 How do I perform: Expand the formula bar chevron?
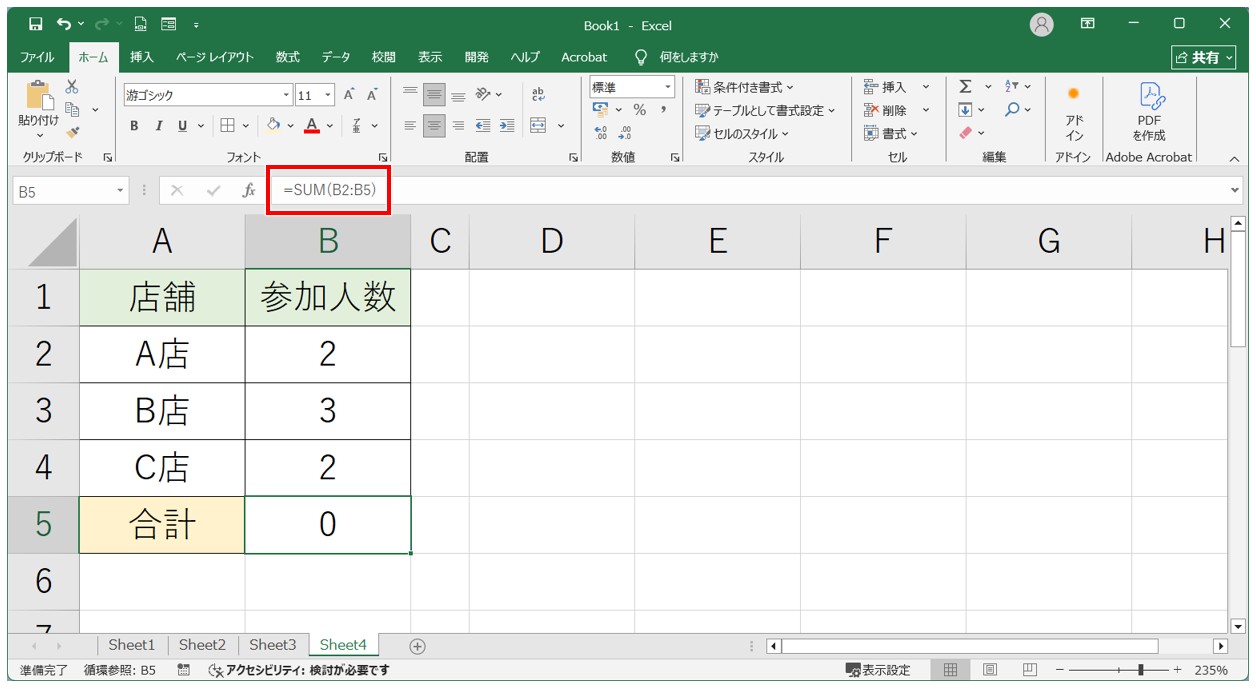[1236, 190]
